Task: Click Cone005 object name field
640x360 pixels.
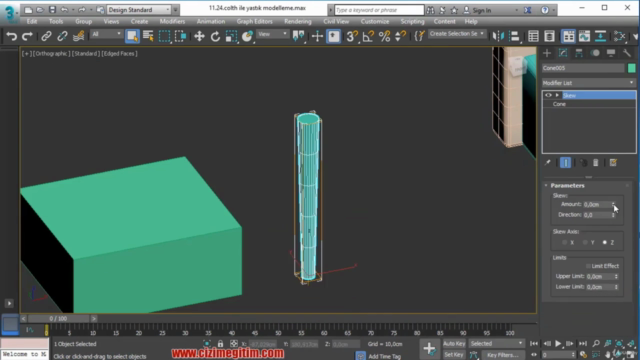Action: (583, 68)
